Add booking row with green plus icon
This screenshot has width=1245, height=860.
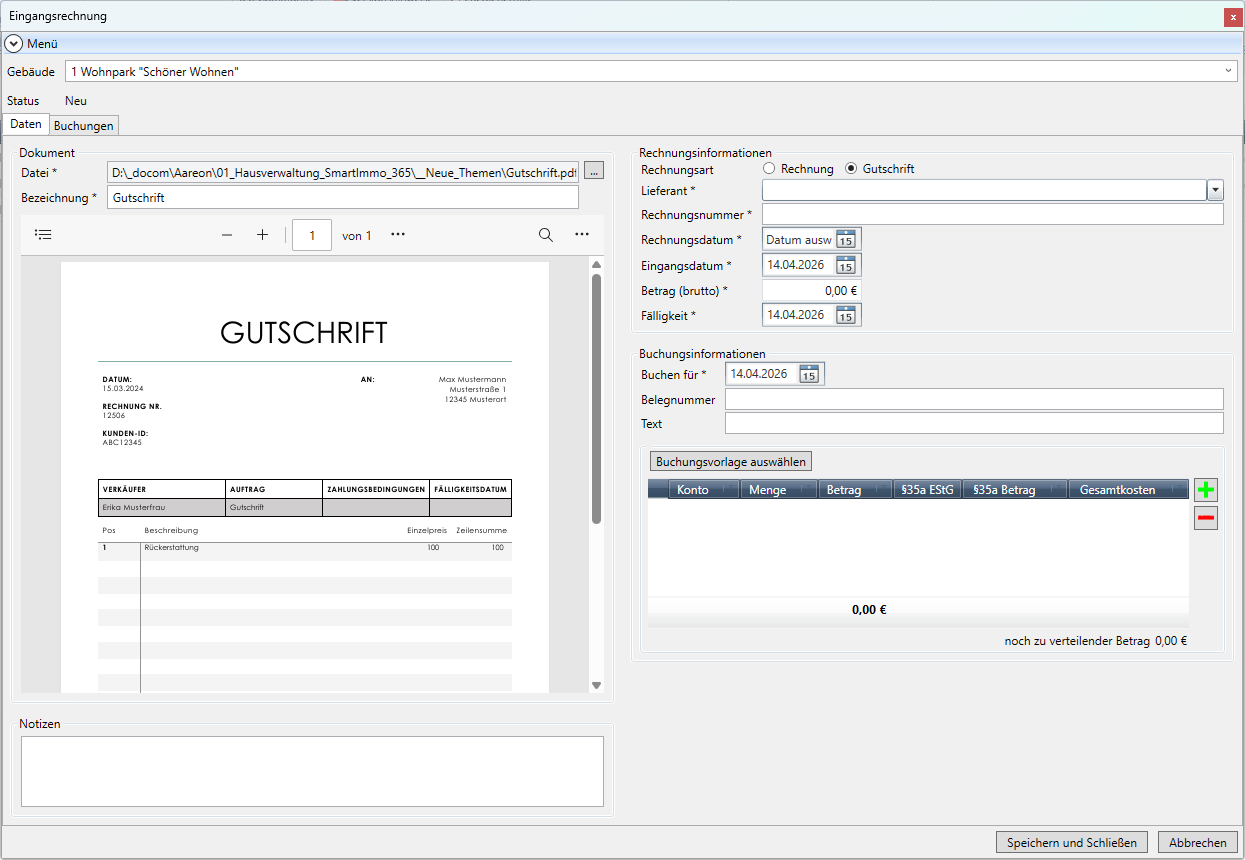1206,490
